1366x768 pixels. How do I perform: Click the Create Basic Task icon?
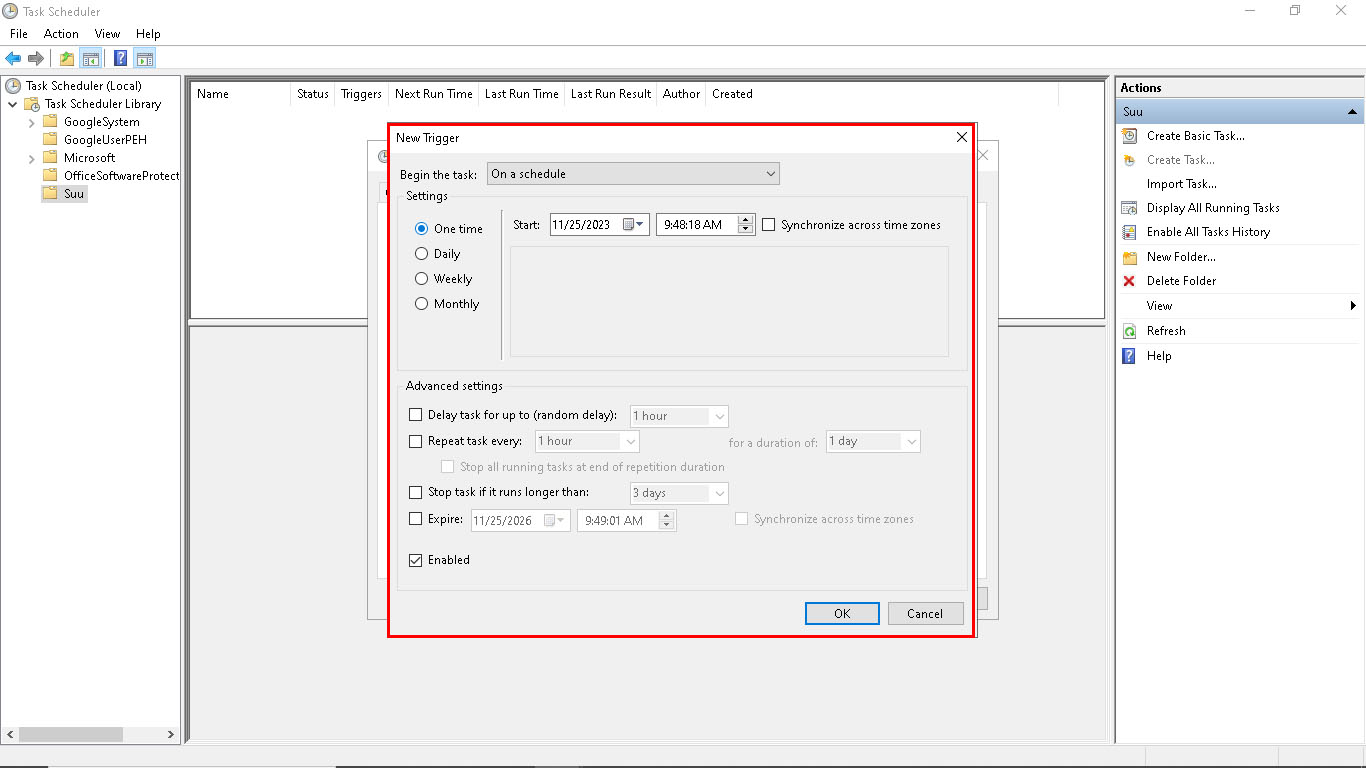coord(1131,136)
